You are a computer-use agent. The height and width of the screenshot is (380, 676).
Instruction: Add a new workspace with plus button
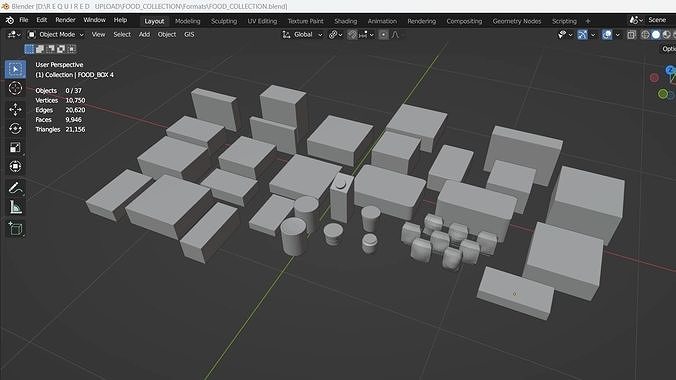pos(588,21)
